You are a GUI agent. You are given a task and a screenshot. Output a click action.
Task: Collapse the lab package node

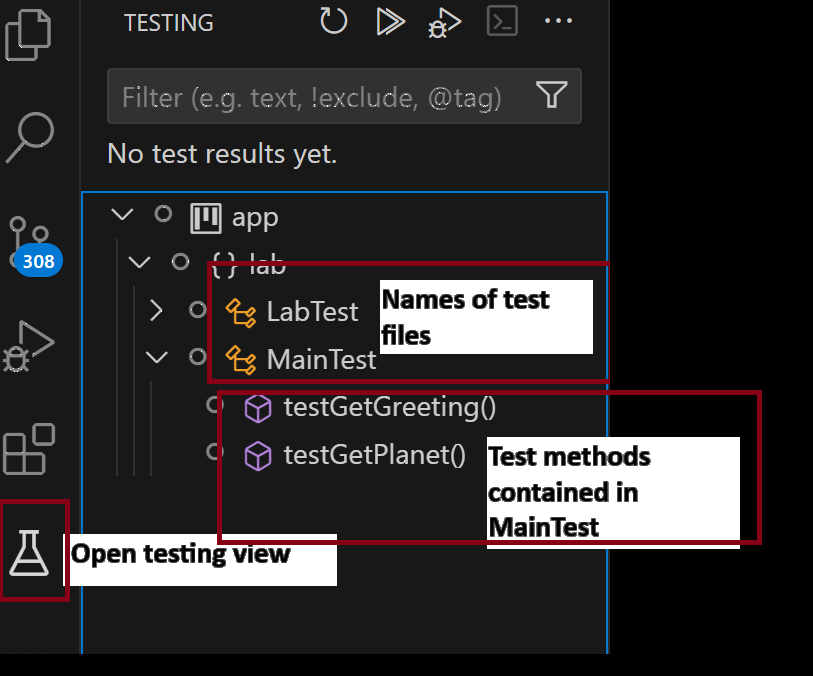click(140, 263)
